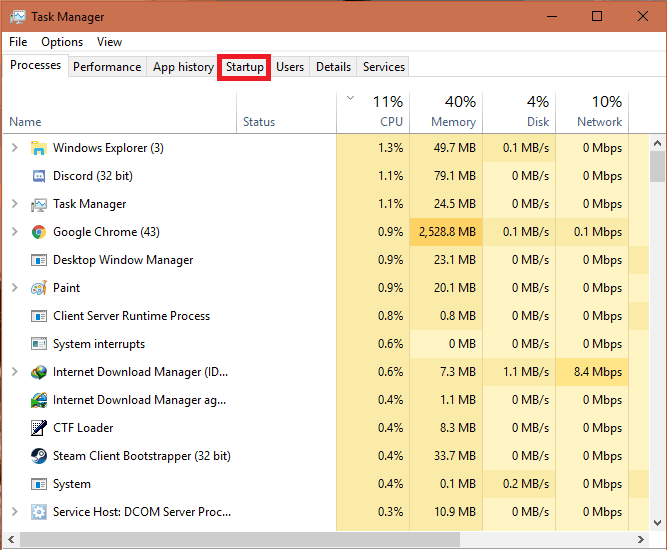
Task: Select the Service Host DCOM gear icon
Action: pyautogui.click(x=39, y=512)
